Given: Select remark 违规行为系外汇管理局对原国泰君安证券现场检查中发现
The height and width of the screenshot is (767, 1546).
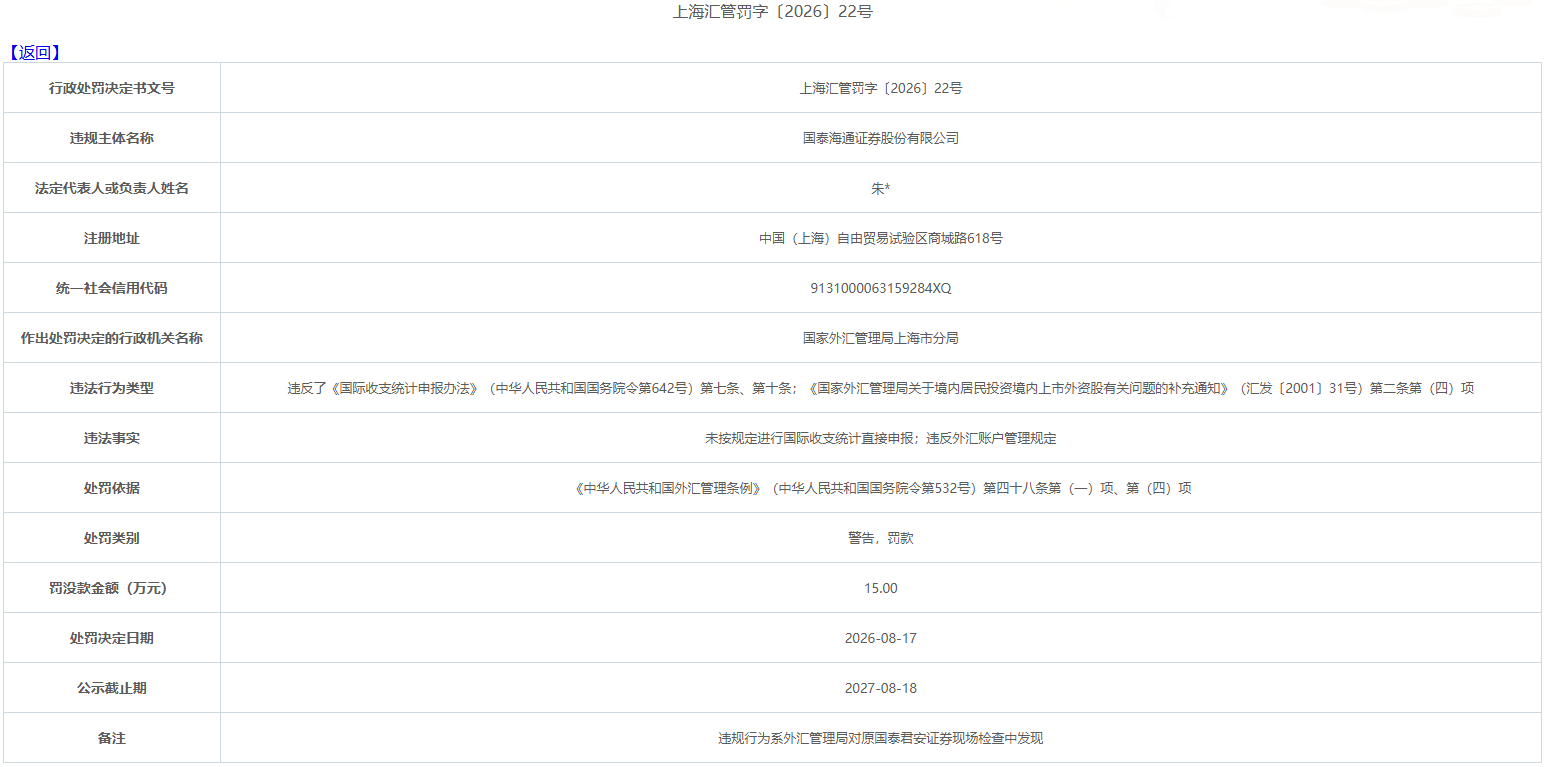Looking at the screenshot, I should point(881,738).
